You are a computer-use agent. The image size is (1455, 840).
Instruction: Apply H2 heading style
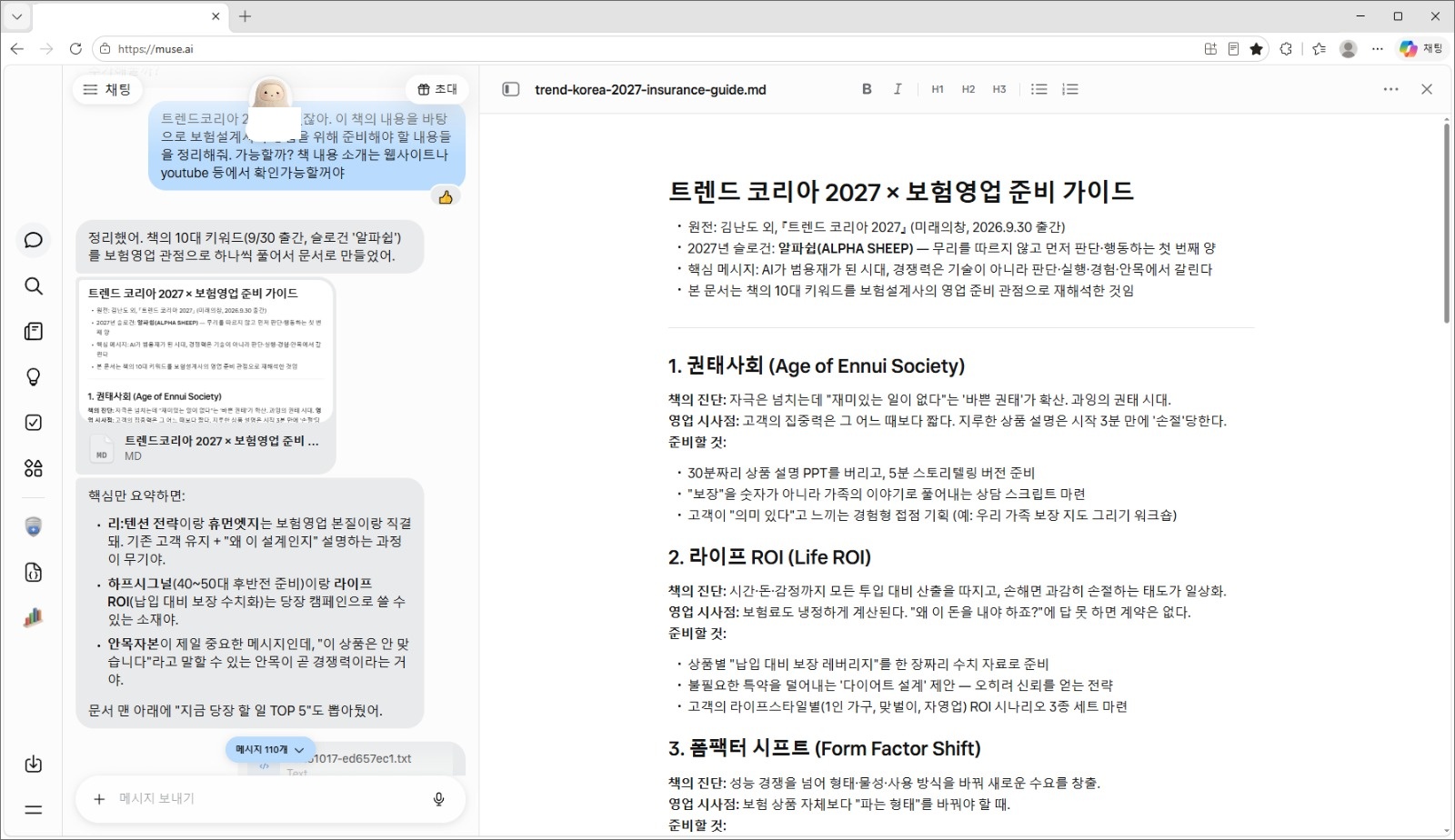click(968, 89)
